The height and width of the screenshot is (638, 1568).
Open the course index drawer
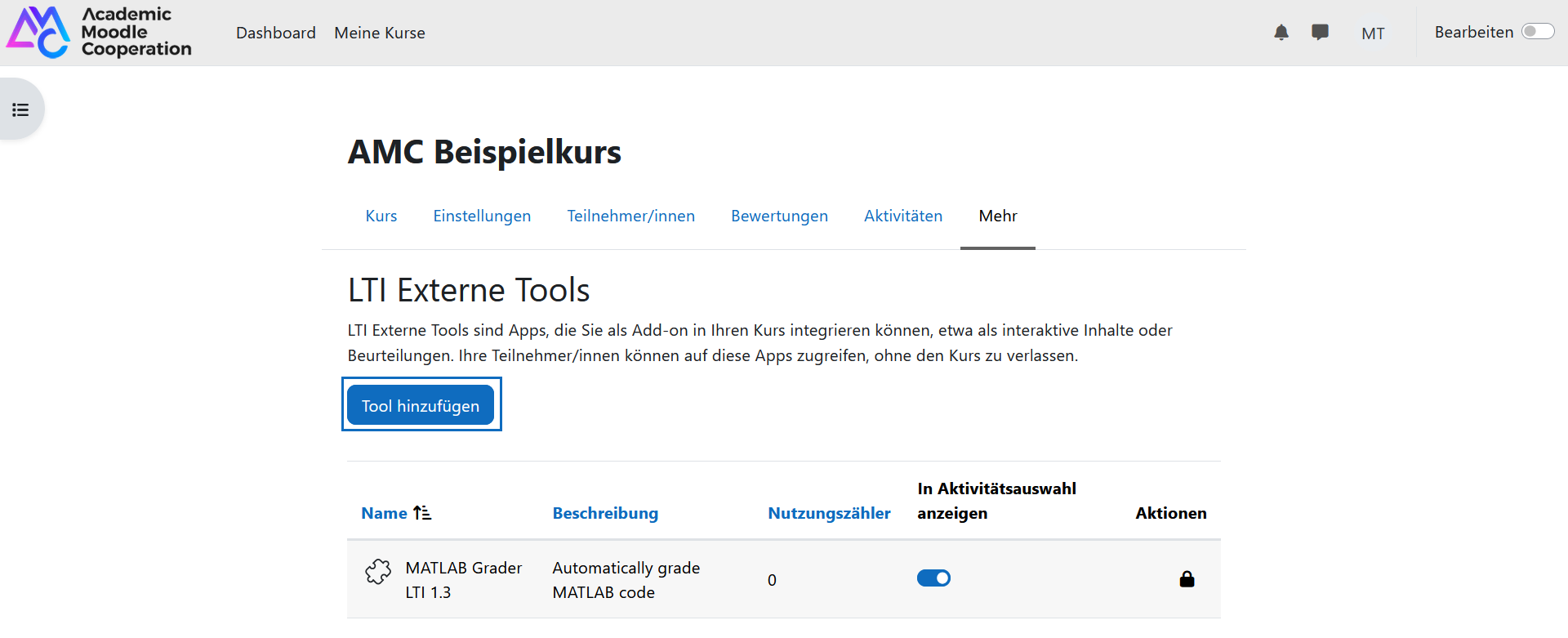(x=21, y=109)
